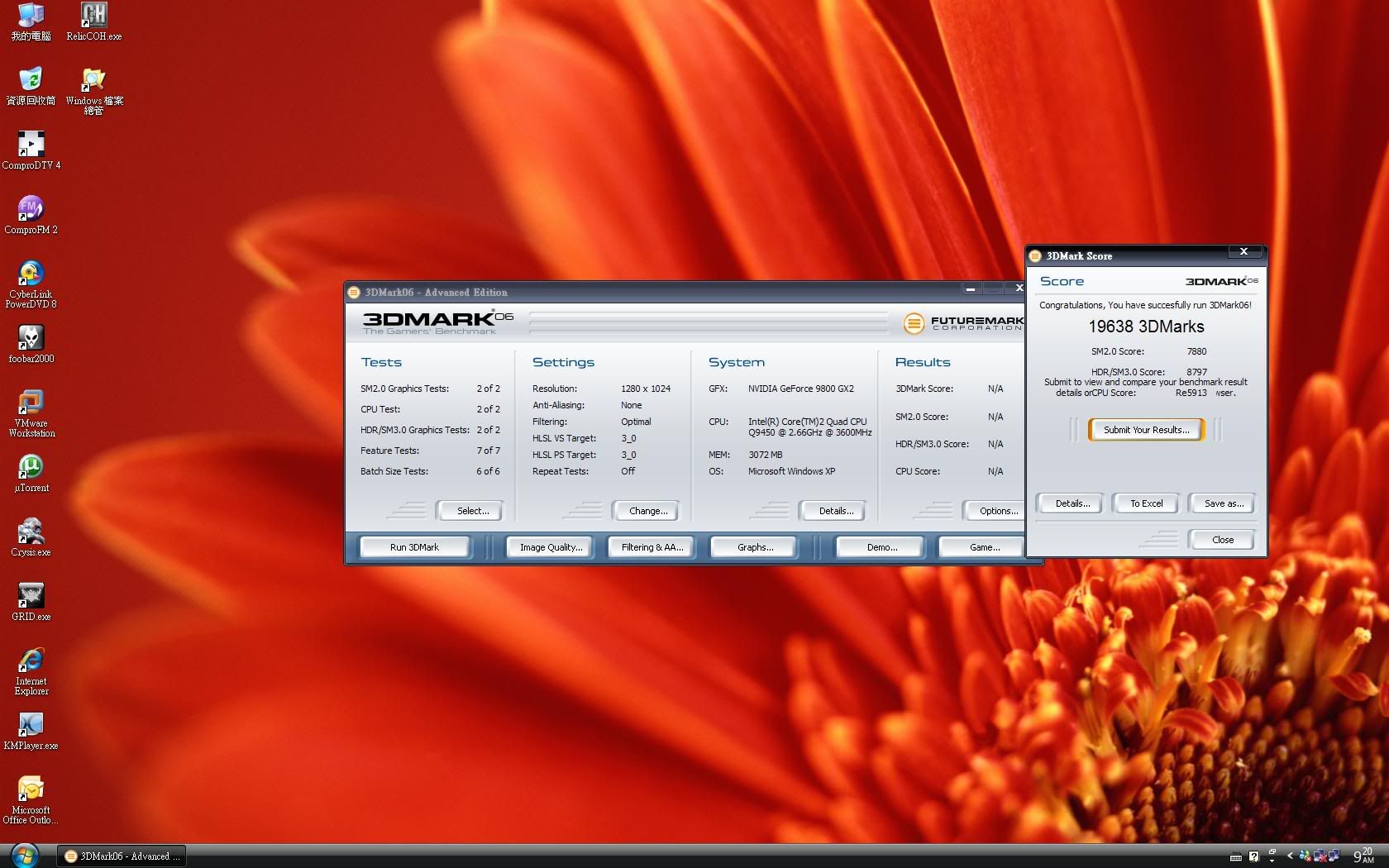Click 3DMark06 top progress bar
The image size is (1389, 868).
[708, 322]
